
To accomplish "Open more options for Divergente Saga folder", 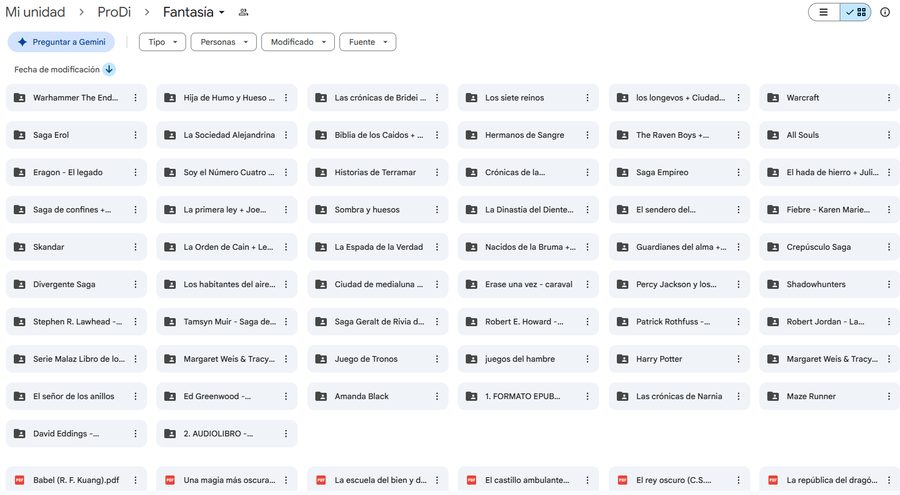I will 135,284.
